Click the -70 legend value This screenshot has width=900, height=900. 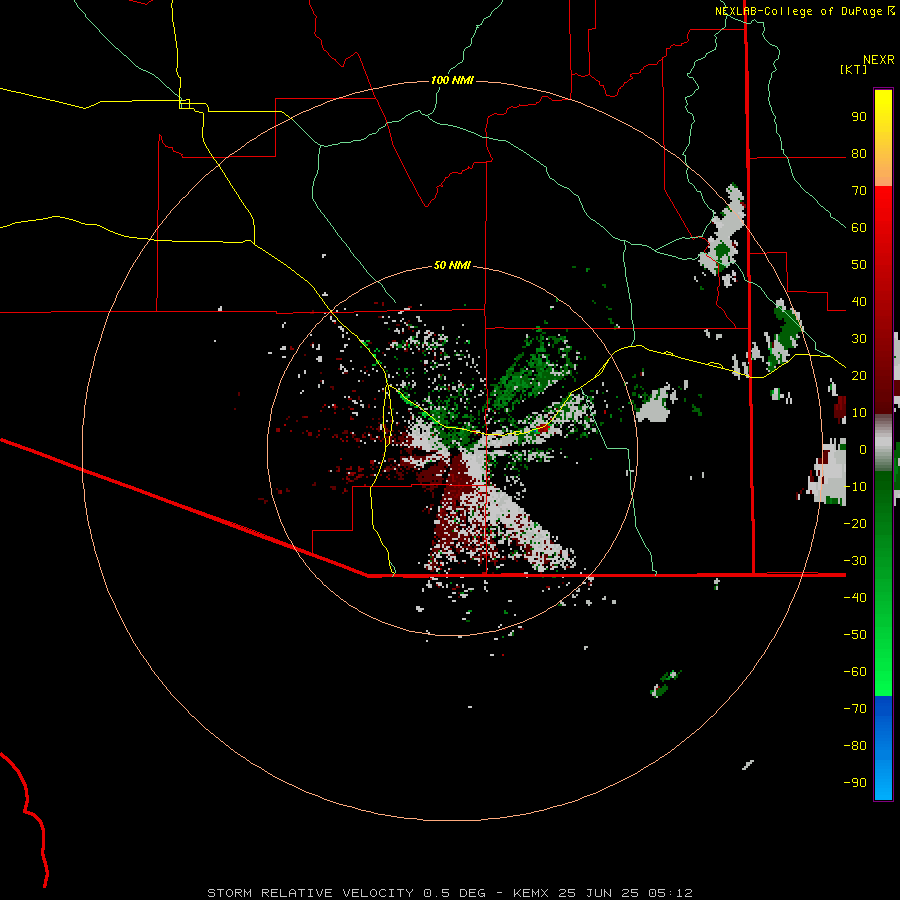[x=855, y=708]
